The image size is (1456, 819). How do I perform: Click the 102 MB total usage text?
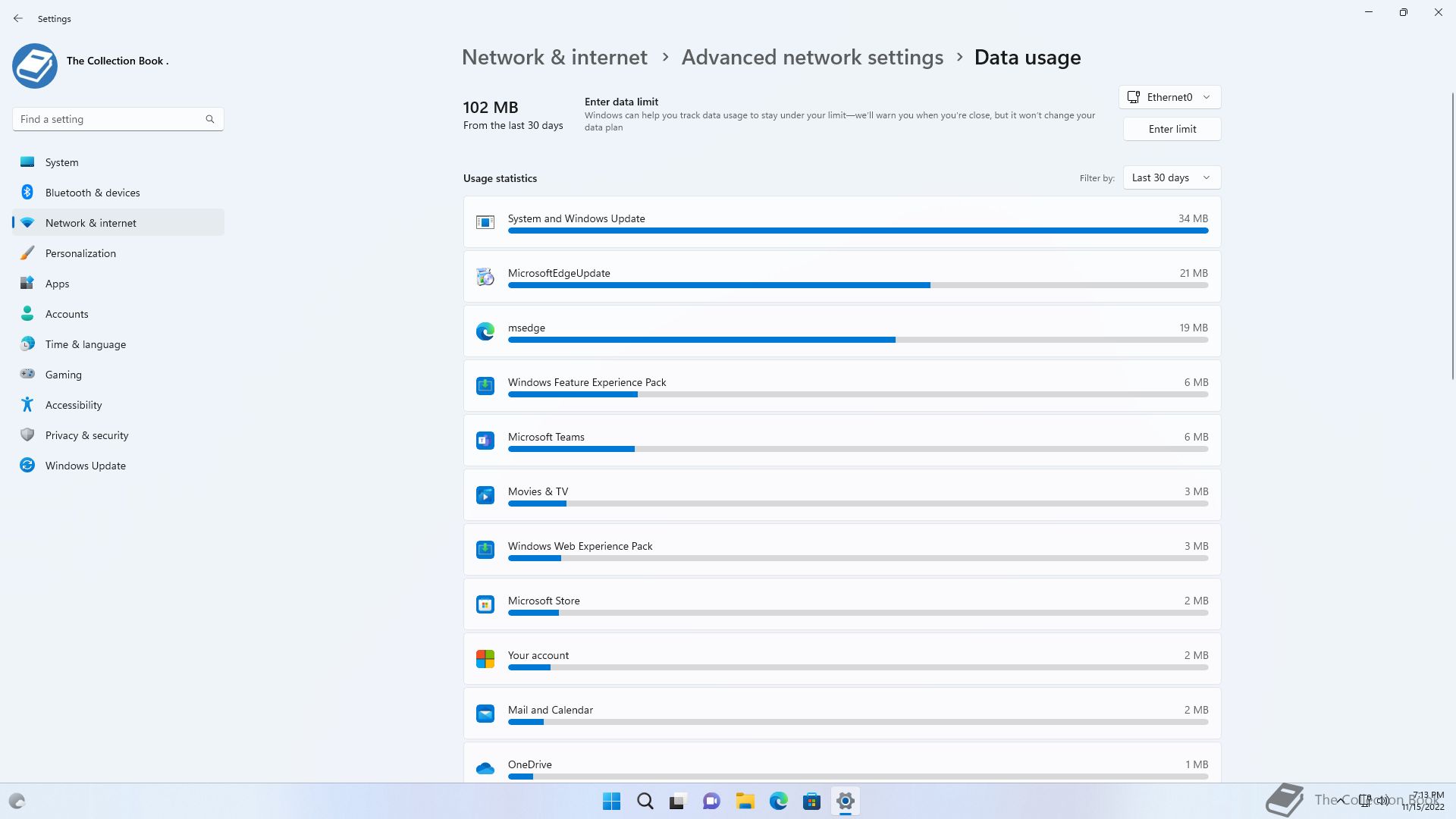(491, 108)
